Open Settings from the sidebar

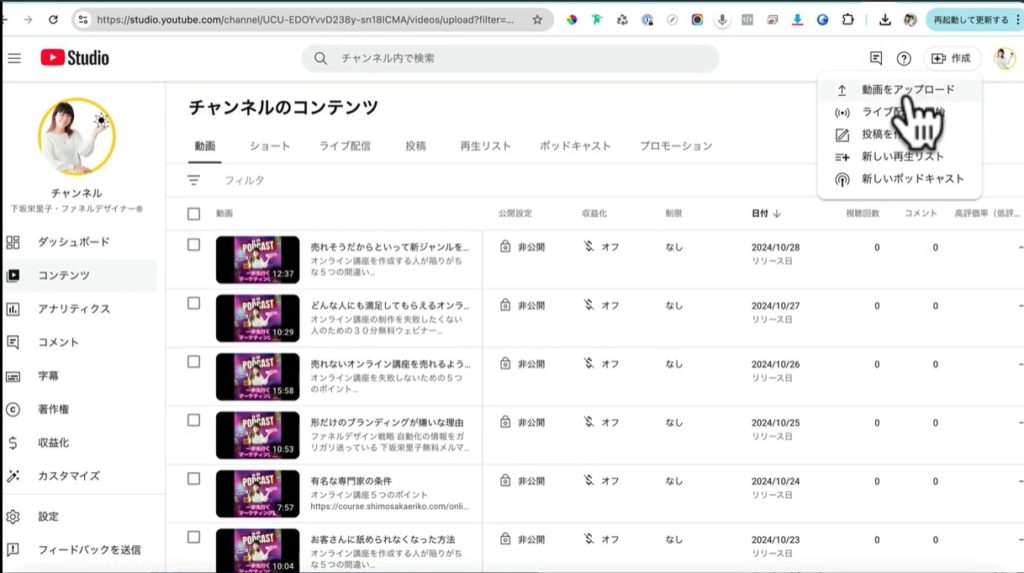point(48,516)
